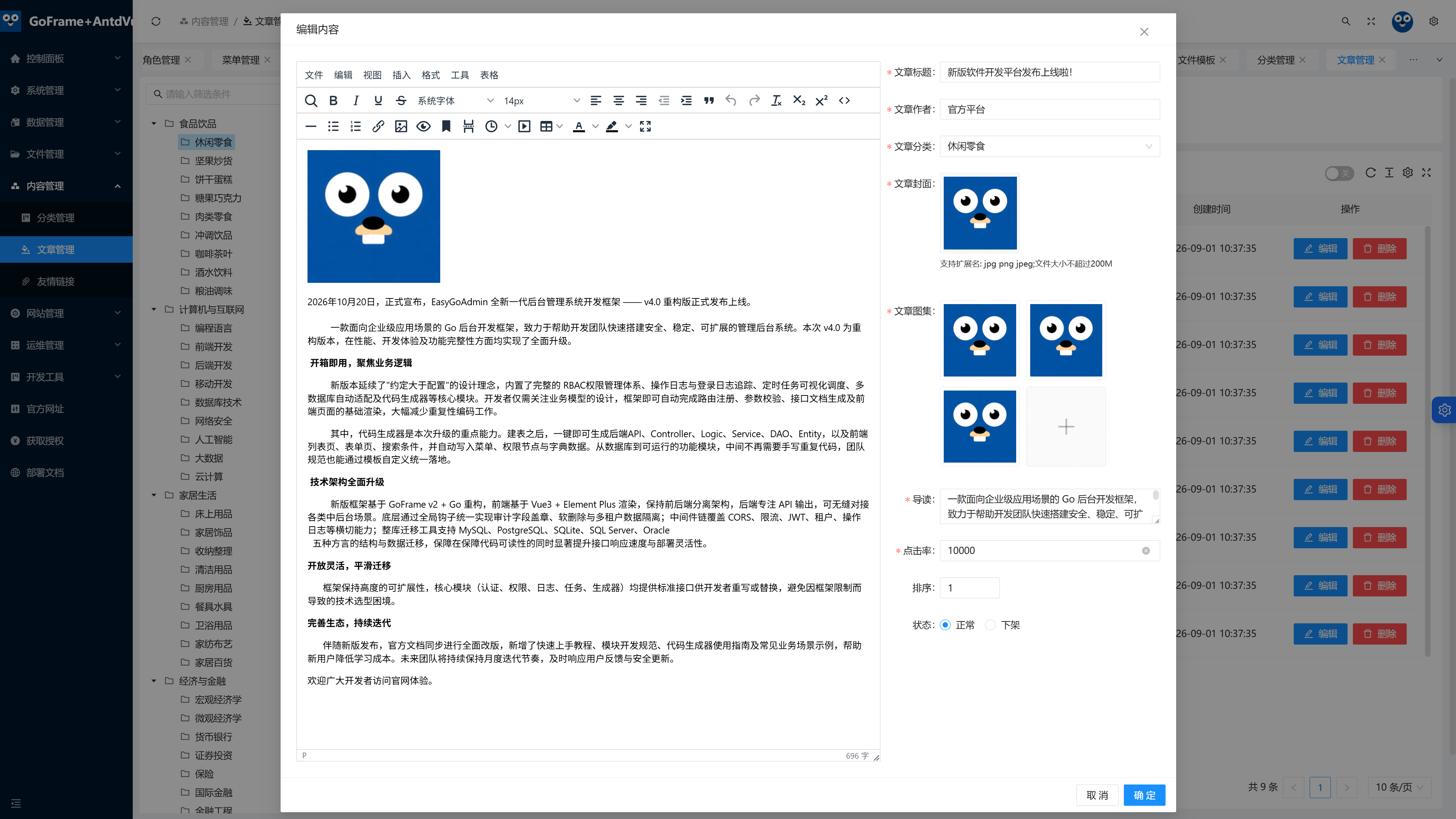Open find and replace search tool
Image resolution: width=1456 pixels, height=819 pixels.
[x=310, y=100]
